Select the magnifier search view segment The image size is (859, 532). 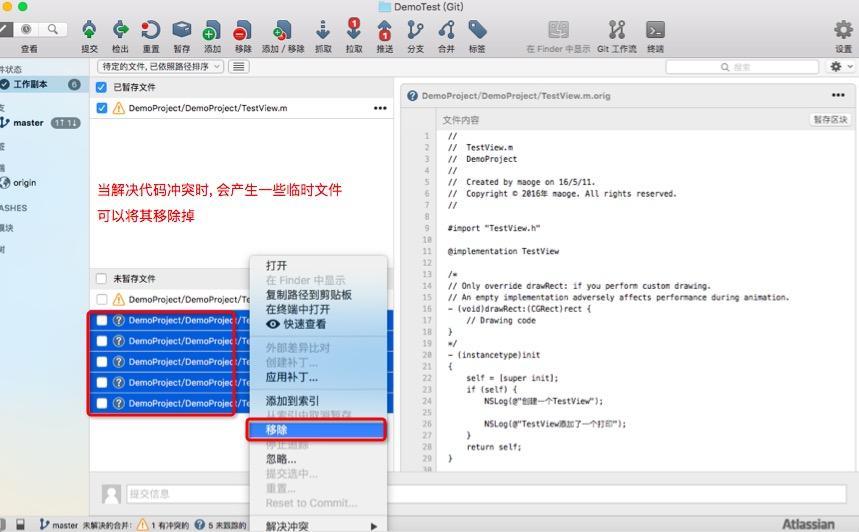pyautogui.click(x=53, y=29)
